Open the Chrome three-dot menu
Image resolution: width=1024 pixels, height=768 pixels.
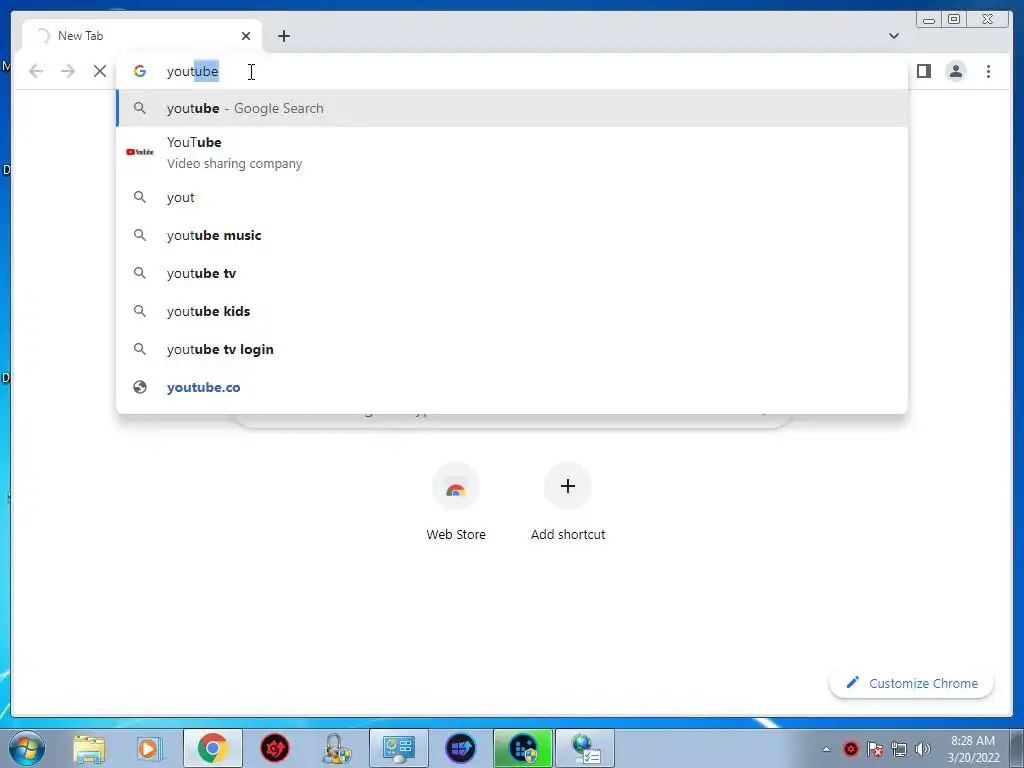pos(988,71)
